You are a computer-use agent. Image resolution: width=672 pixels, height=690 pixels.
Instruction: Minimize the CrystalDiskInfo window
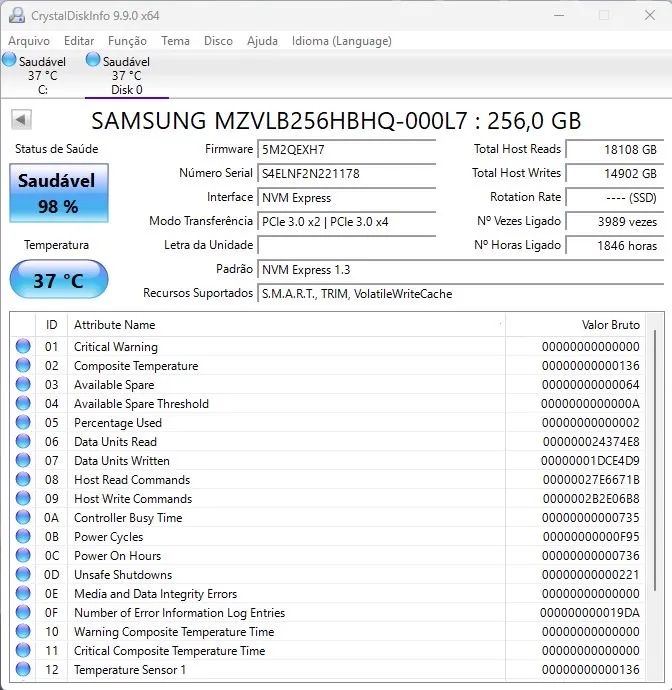click(559, 15)
